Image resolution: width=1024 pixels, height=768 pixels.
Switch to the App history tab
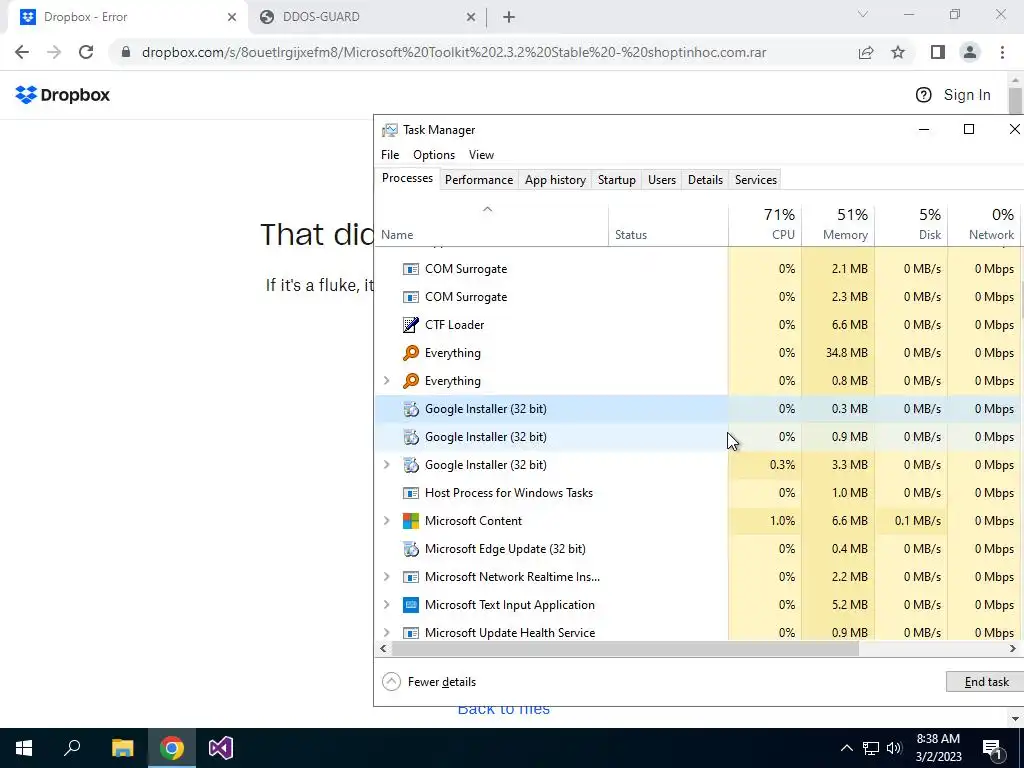click(x=555, y=180)
